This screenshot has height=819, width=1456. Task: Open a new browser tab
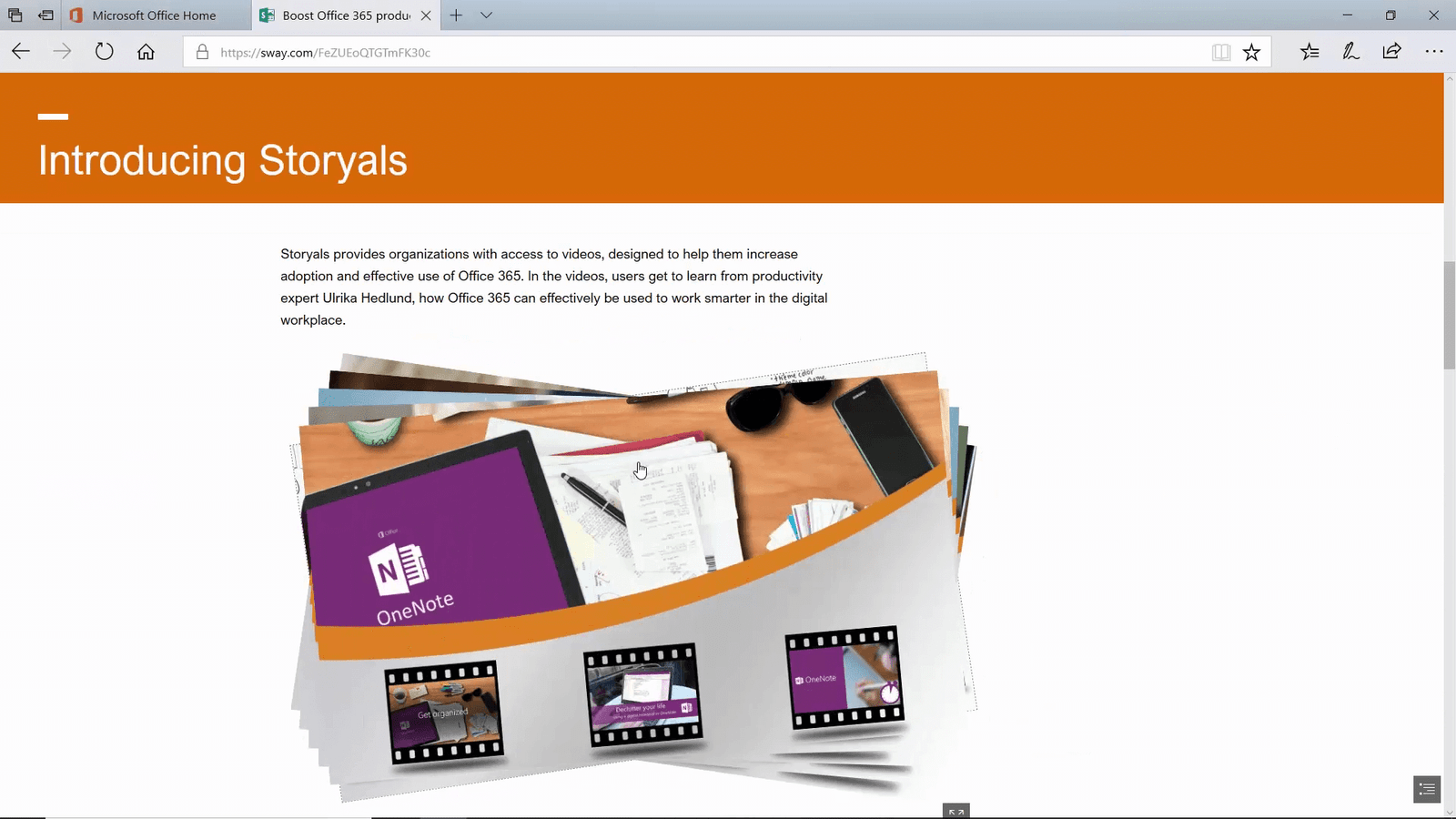[454, 15]
